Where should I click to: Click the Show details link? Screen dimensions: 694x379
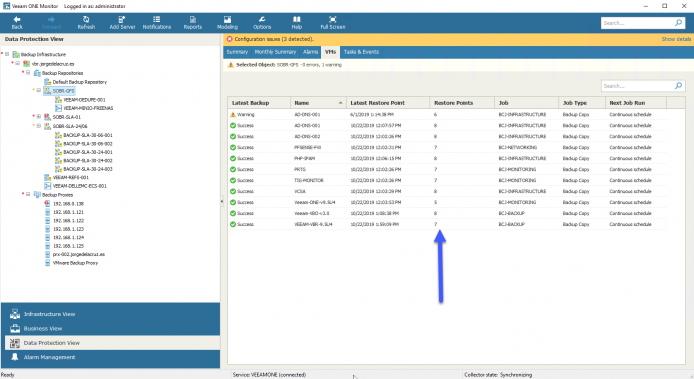pyautogui.click(x=676, y=39)
